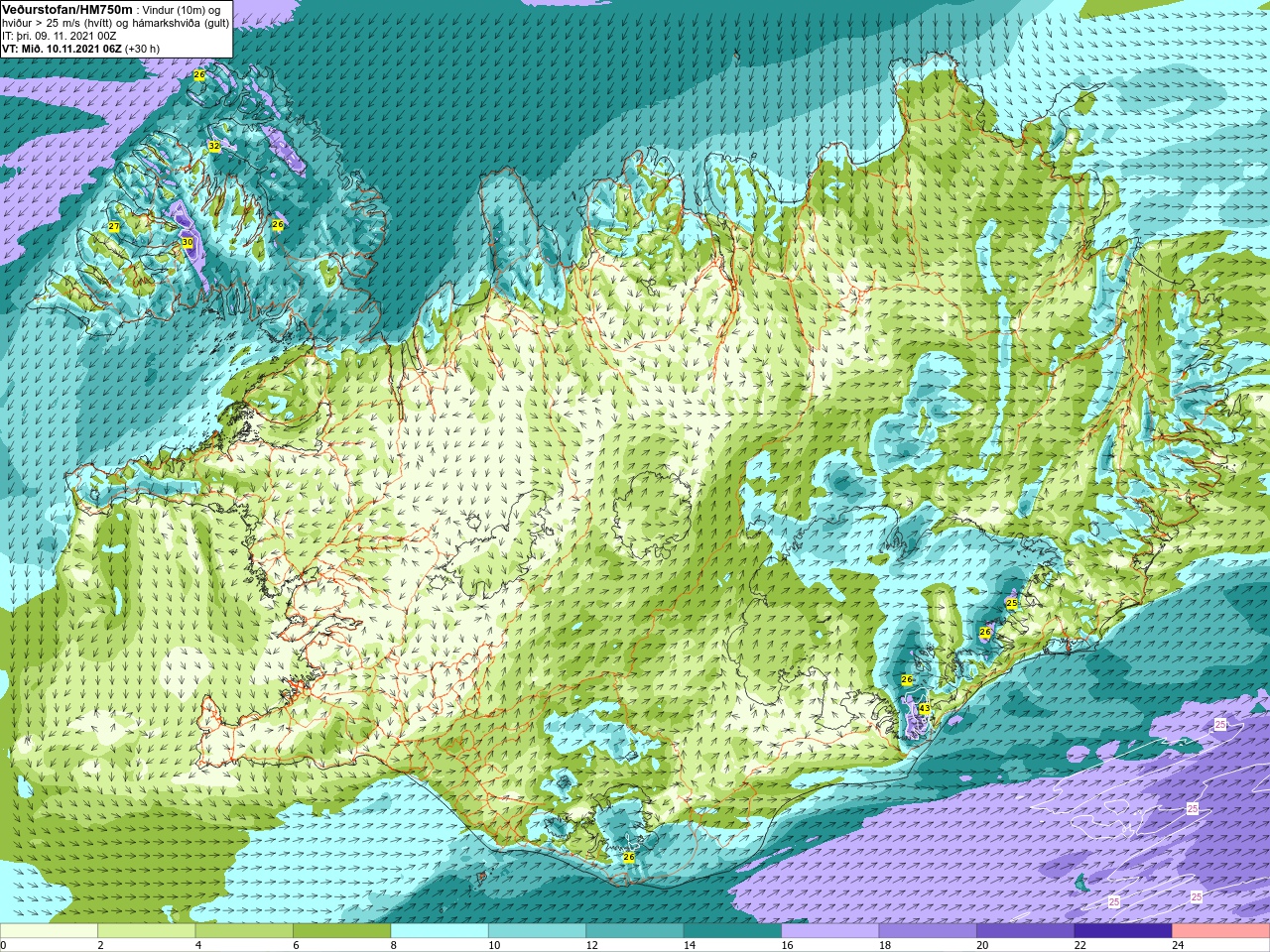Select the yellow gust label 27
The height and width of the screenshot is (952, 1270).
pyautogui.click(x=114, y=227)
